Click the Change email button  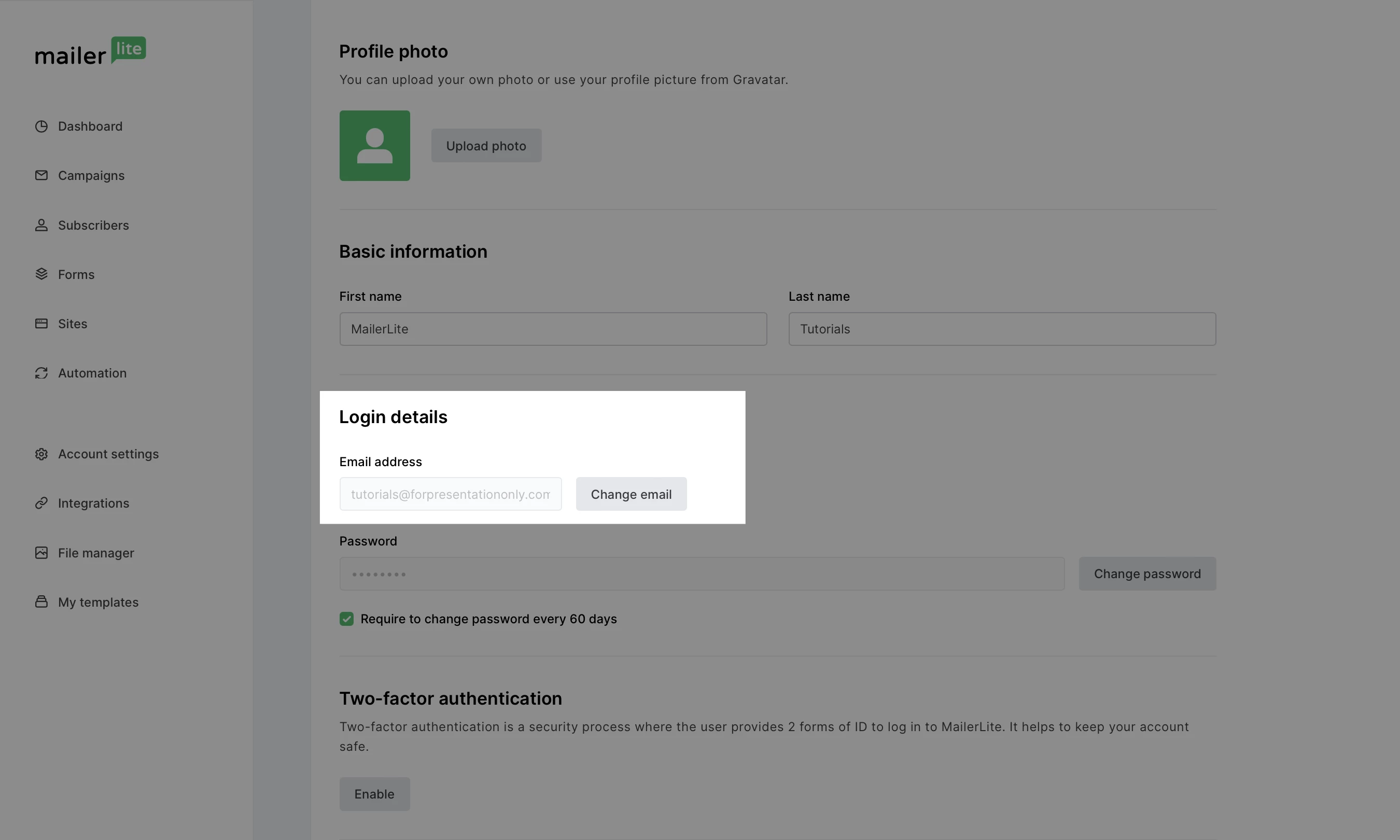point(631,494)
